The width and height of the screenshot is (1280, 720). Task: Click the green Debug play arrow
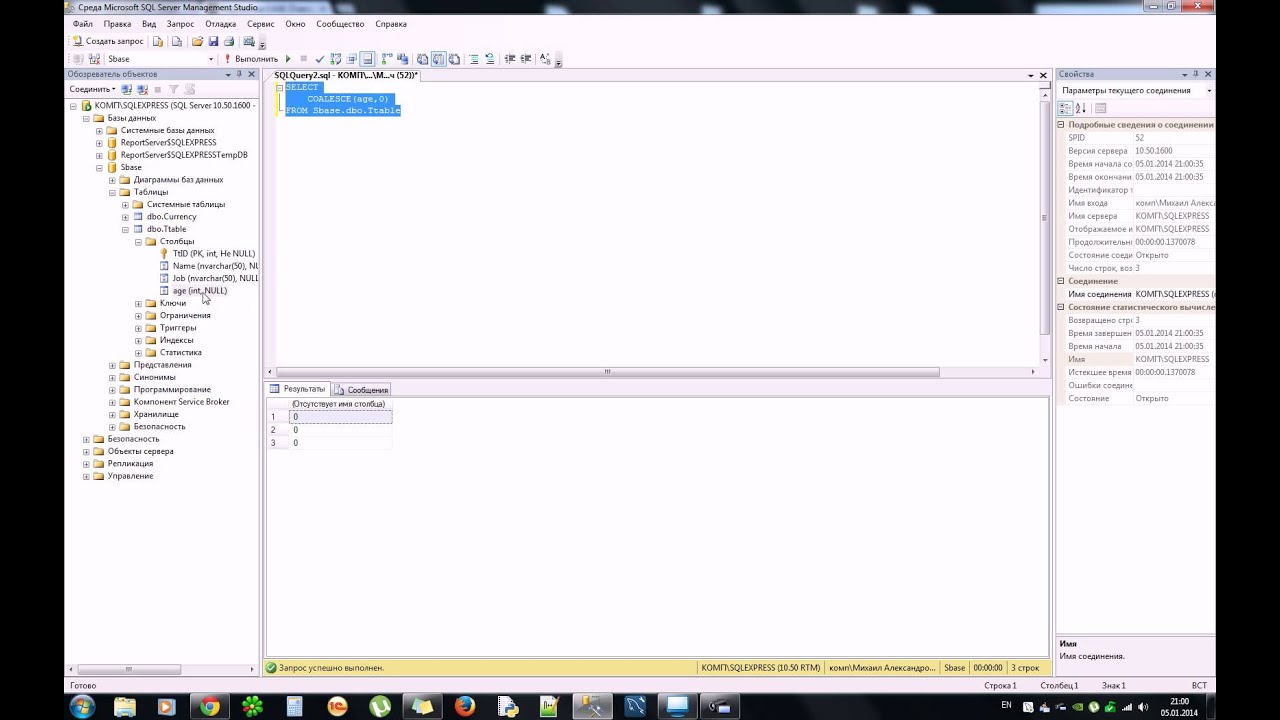(288, 59)
